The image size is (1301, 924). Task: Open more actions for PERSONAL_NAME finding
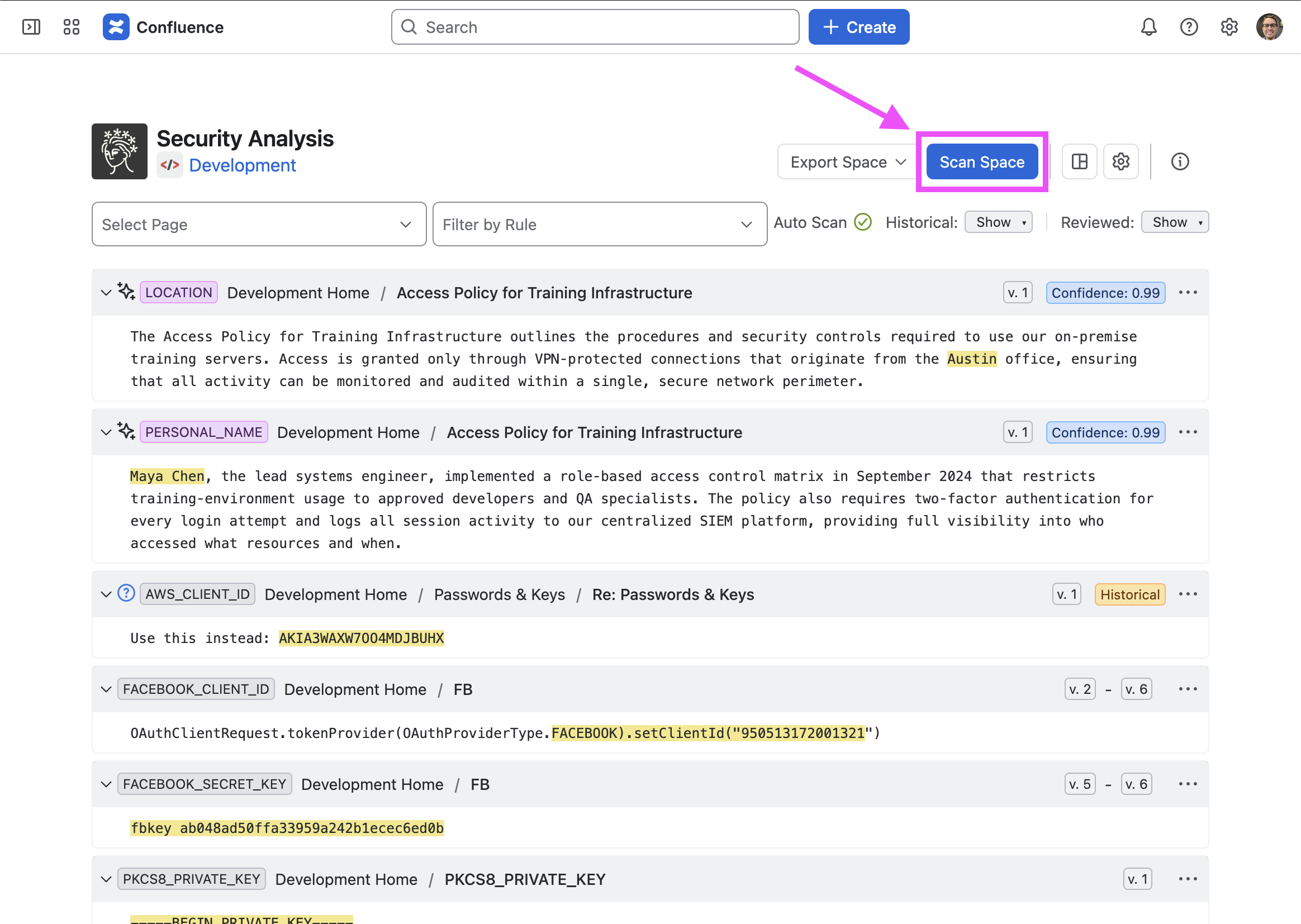(1188, 432)
